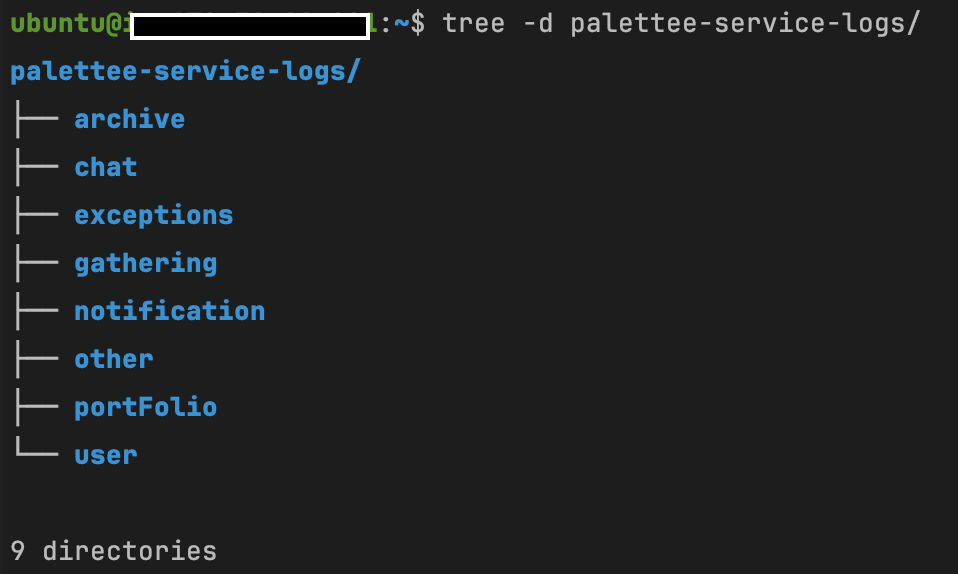Select the other directory entry
Viewport: 958px width, 574px height.
(x=114, y=359)
